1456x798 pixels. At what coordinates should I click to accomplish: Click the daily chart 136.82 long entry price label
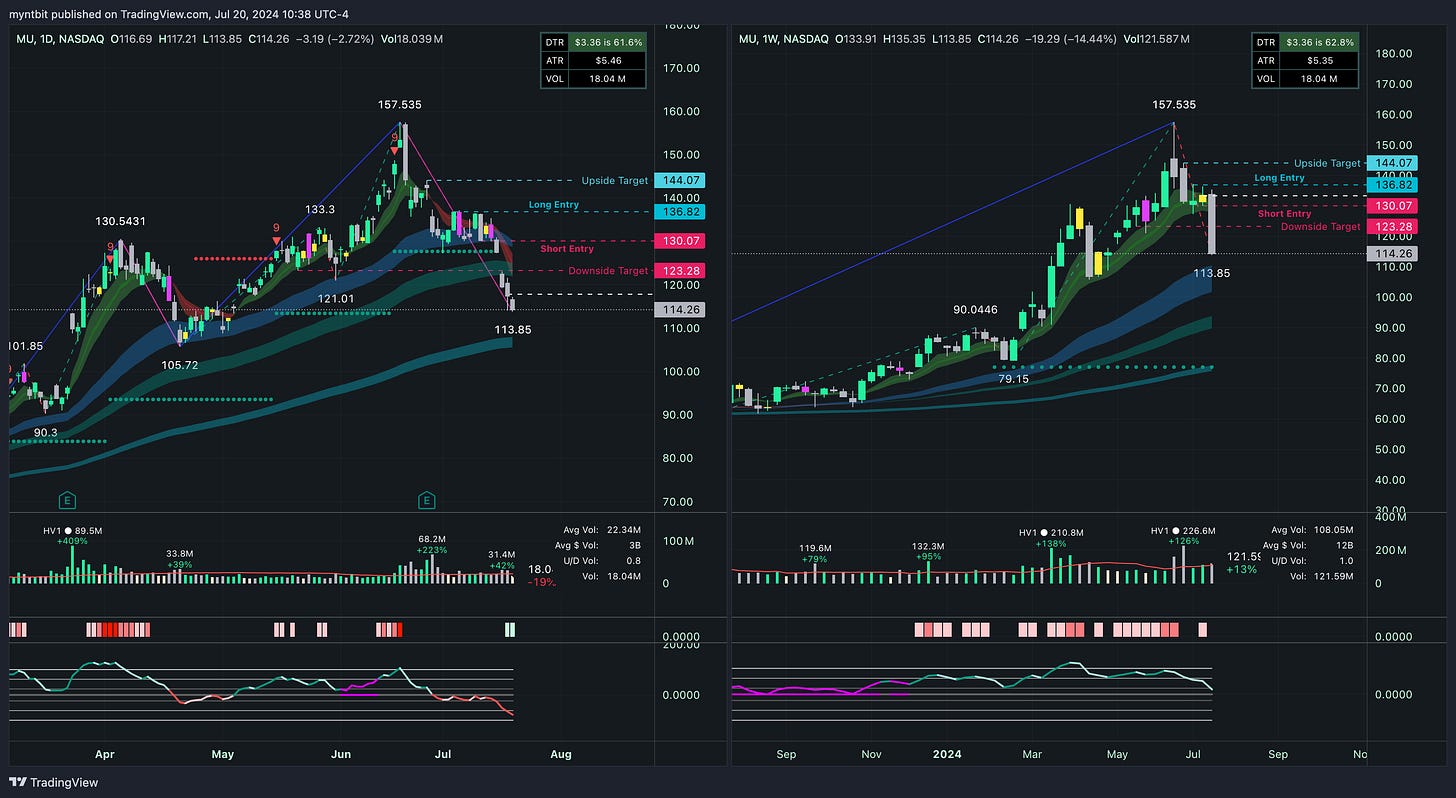point(680,212)
